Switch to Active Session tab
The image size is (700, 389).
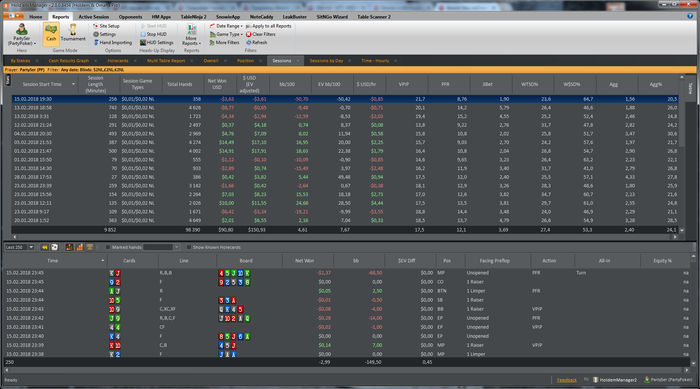pyautogui.click(x=94, y=17)
